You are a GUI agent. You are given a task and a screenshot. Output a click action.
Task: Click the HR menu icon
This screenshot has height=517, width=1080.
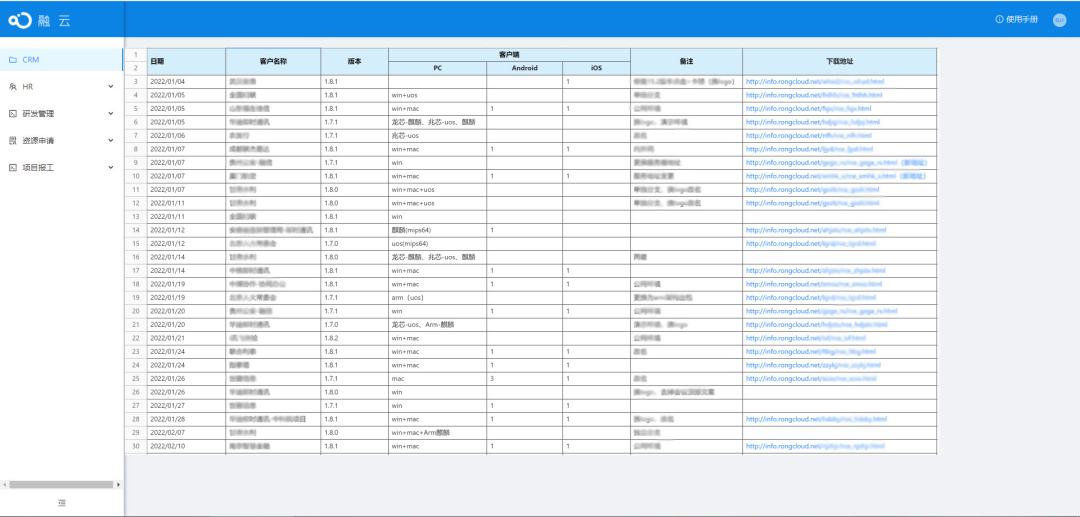point(12,87)
